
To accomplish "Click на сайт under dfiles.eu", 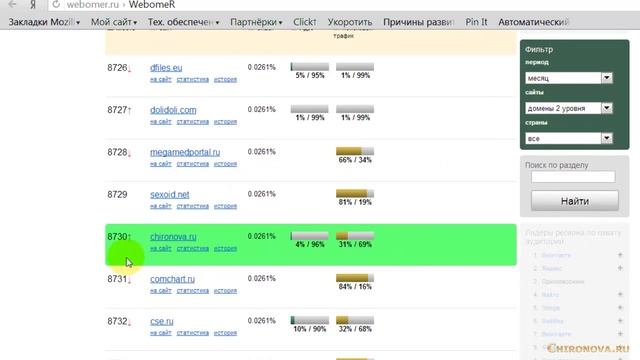I will [160, 80].
